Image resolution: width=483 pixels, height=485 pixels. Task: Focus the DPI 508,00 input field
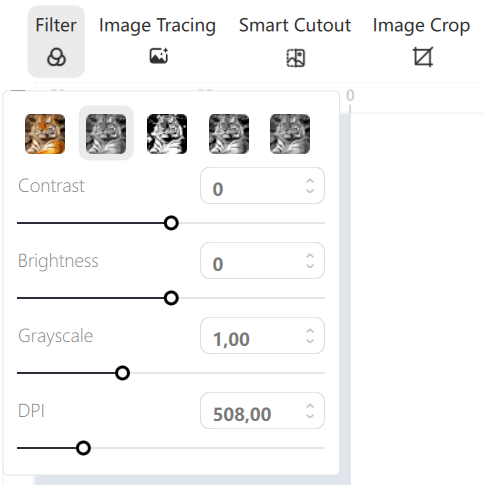click(x=262, y=411)
